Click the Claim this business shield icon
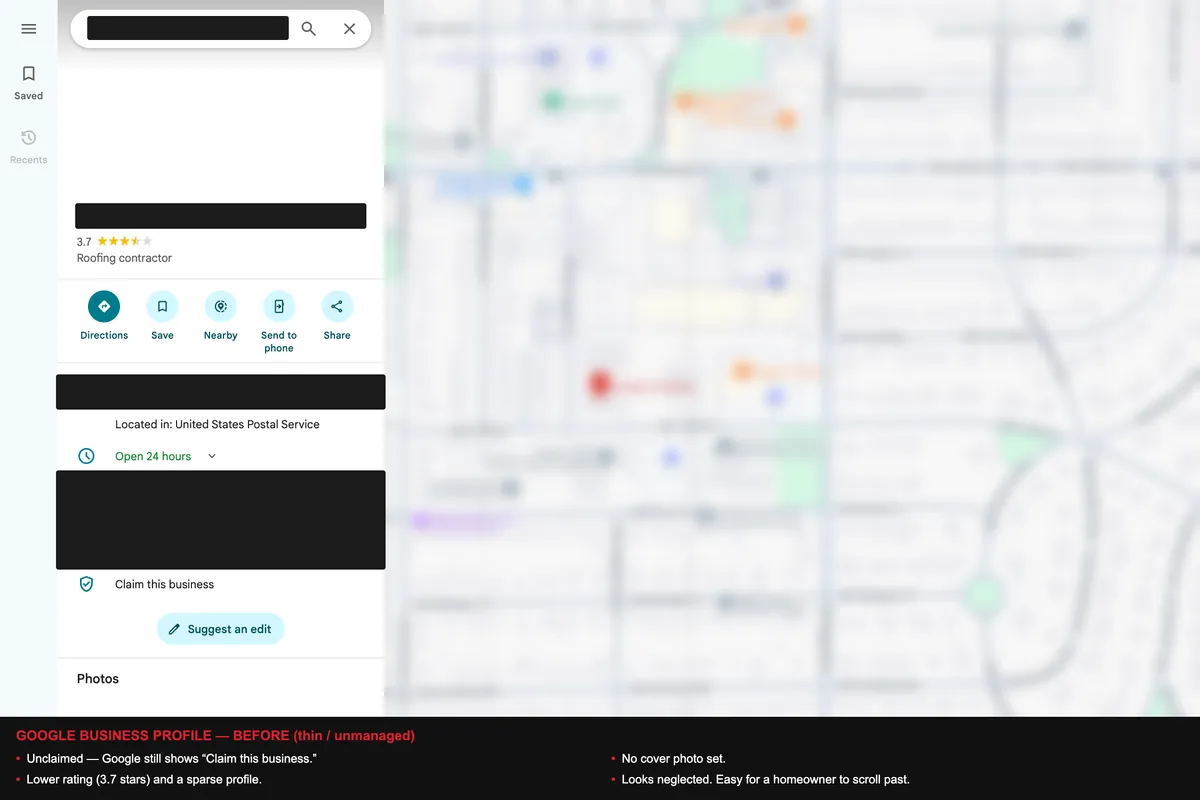 click(x=86, y=584)
